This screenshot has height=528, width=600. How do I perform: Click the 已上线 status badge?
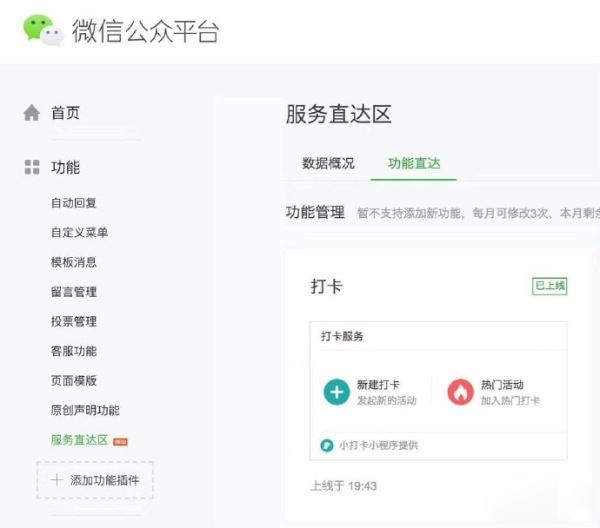[x=549, y=286]
